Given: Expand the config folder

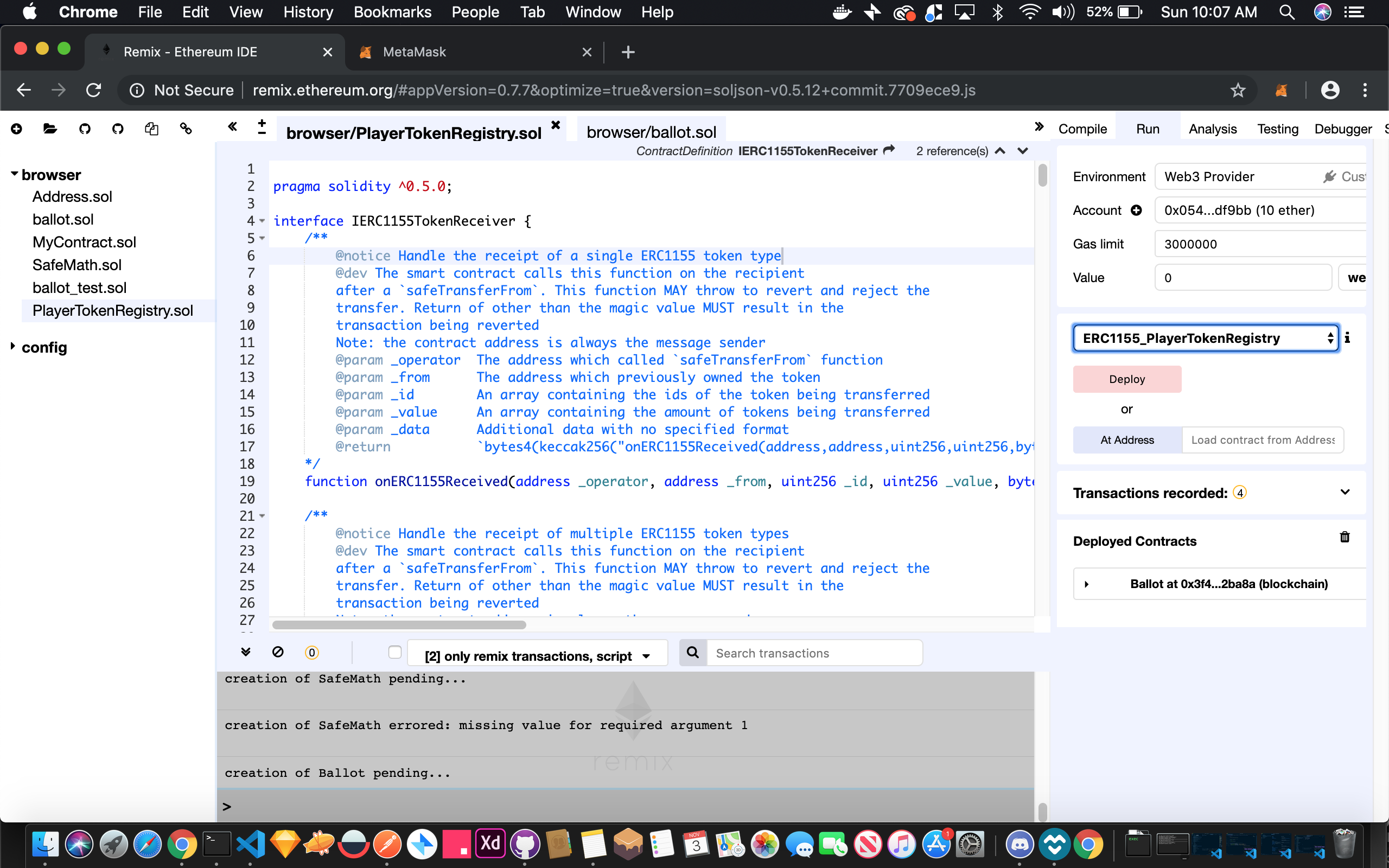Looking at the screenshot, I should tap(12, 347).
